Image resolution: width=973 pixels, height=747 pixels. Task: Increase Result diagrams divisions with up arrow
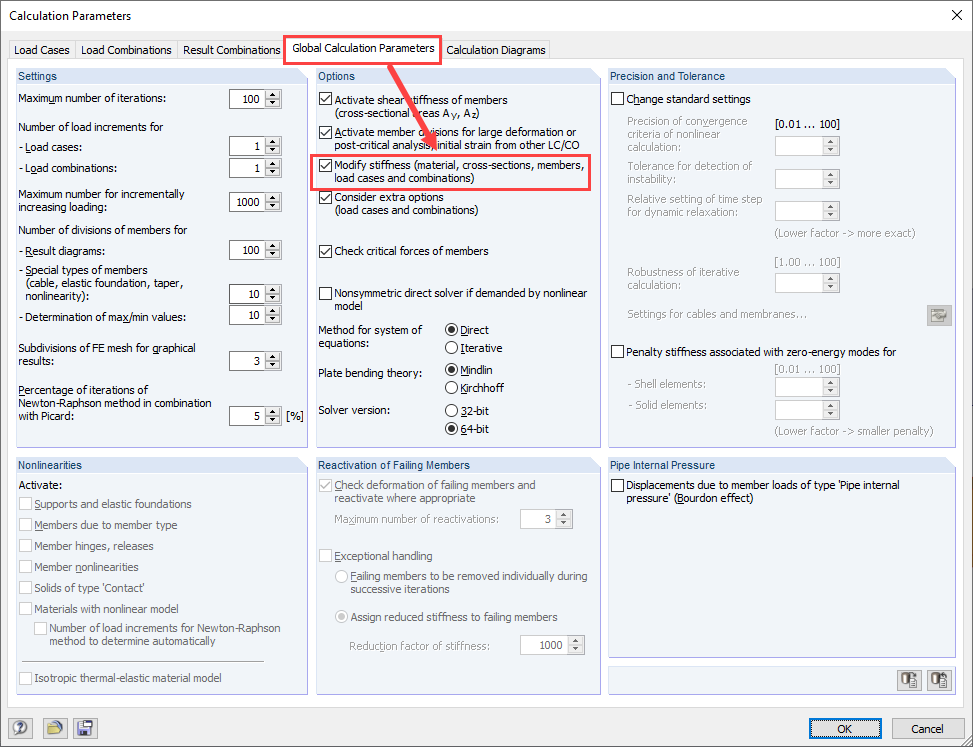[x=273, y=246]
